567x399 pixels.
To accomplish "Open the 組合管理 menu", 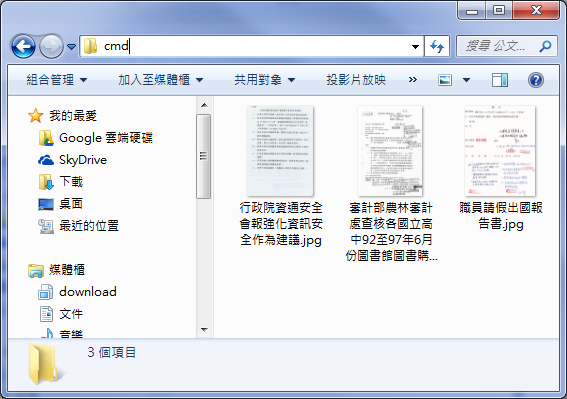I will pyautogui.click(x=56, y=80).
